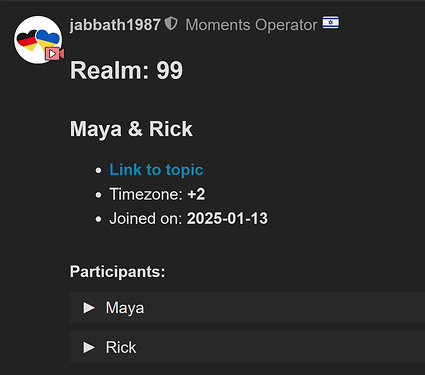
Task: Select the +2 timezone value
Action: click(x=196, y=194)
